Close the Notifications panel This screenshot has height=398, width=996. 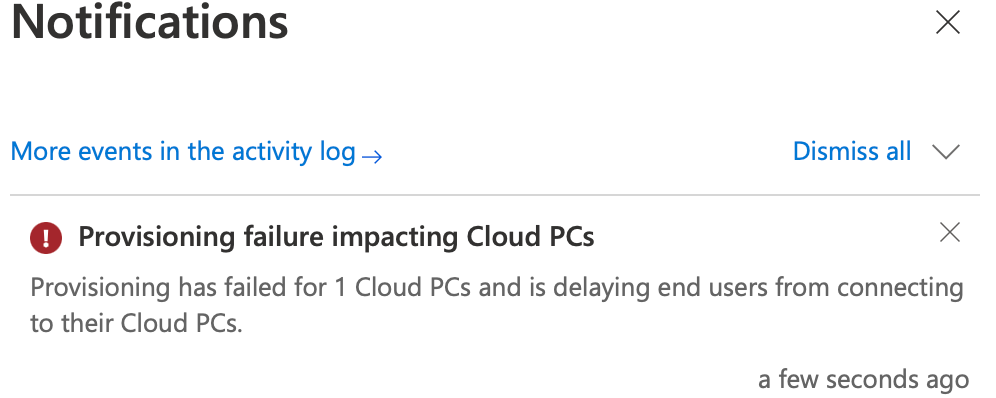point(948,23)
